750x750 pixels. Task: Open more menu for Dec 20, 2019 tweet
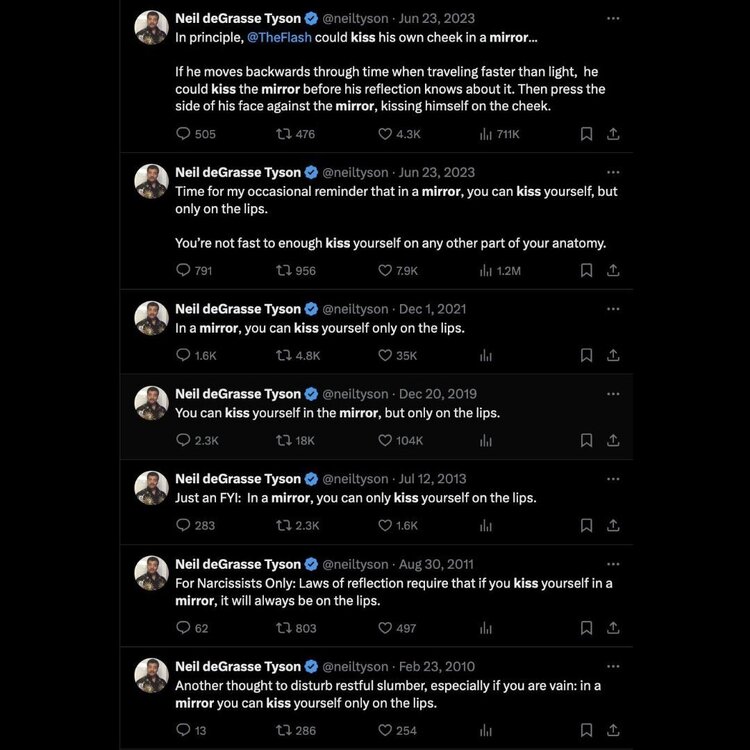point(613,394)
